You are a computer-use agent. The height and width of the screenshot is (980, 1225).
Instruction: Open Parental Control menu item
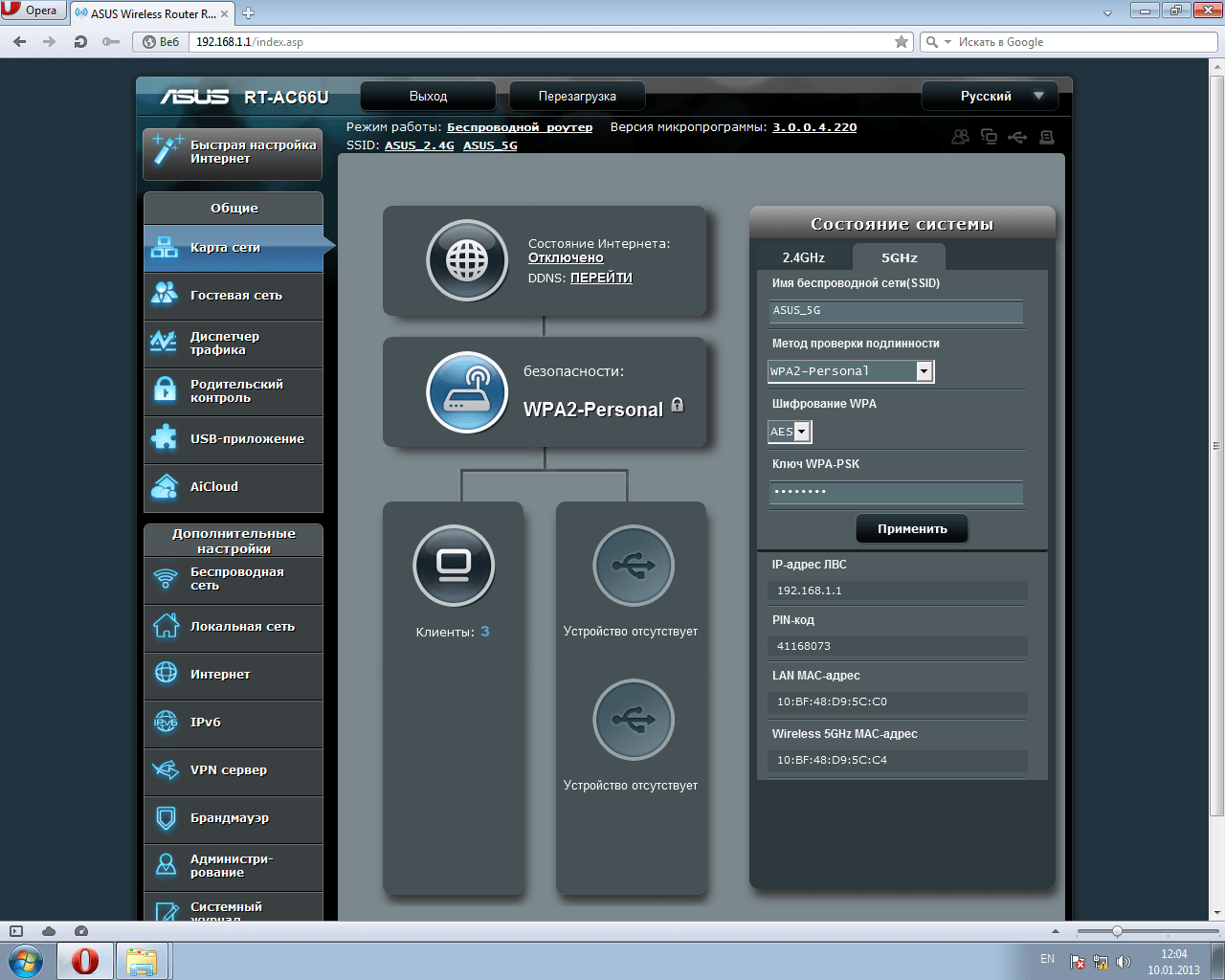pos(234,391)
